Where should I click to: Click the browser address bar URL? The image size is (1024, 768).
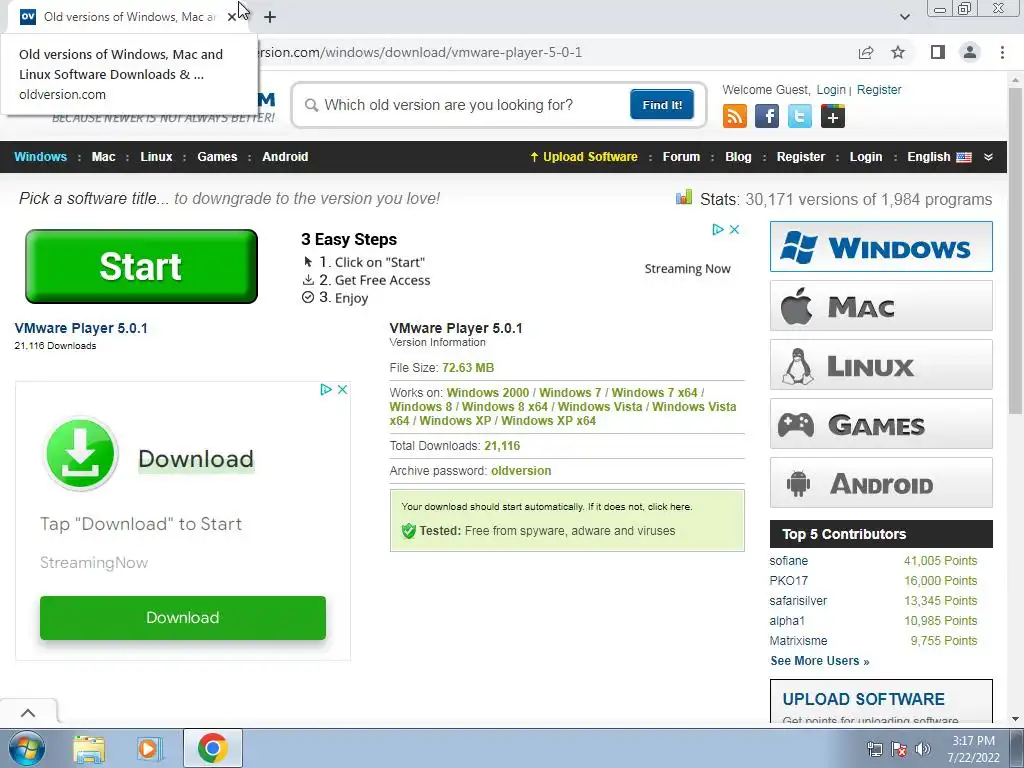tap(418, 52)
